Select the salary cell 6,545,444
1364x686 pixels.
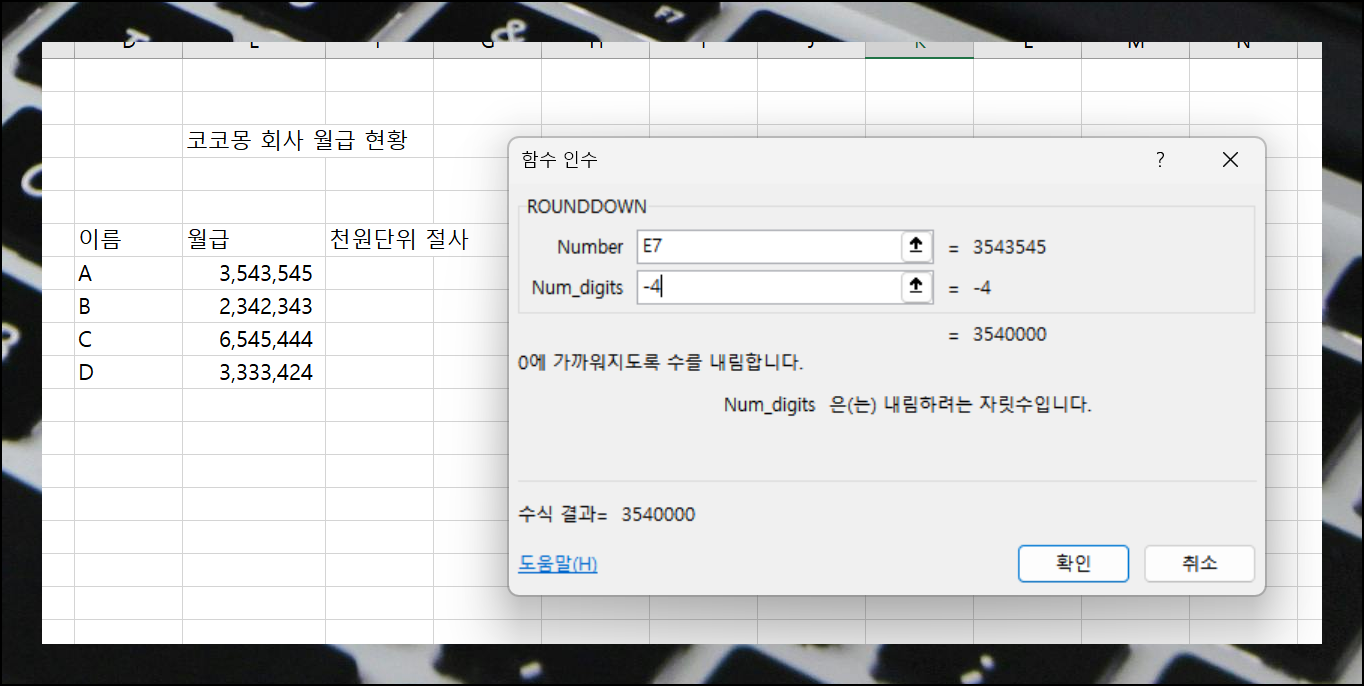click(253, 339)
